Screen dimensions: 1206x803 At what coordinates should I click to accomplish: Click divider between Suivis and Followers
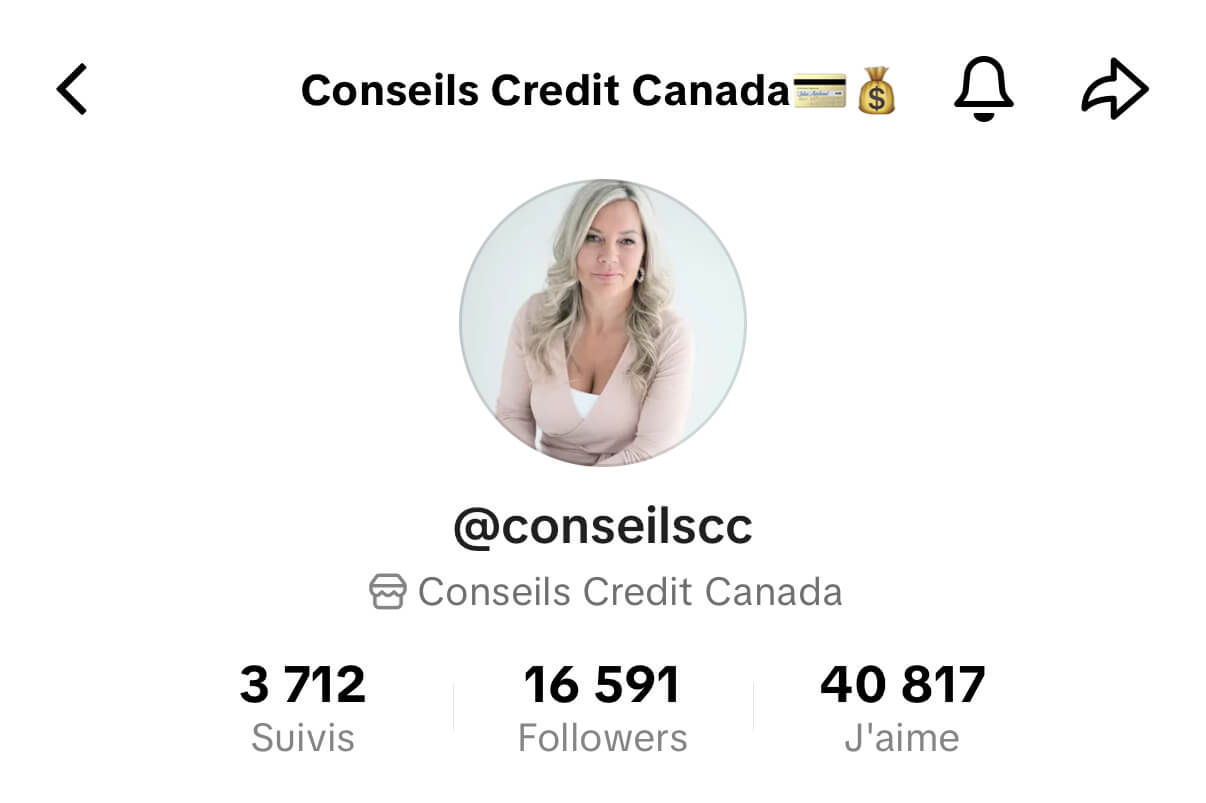[x=453, y=707]
